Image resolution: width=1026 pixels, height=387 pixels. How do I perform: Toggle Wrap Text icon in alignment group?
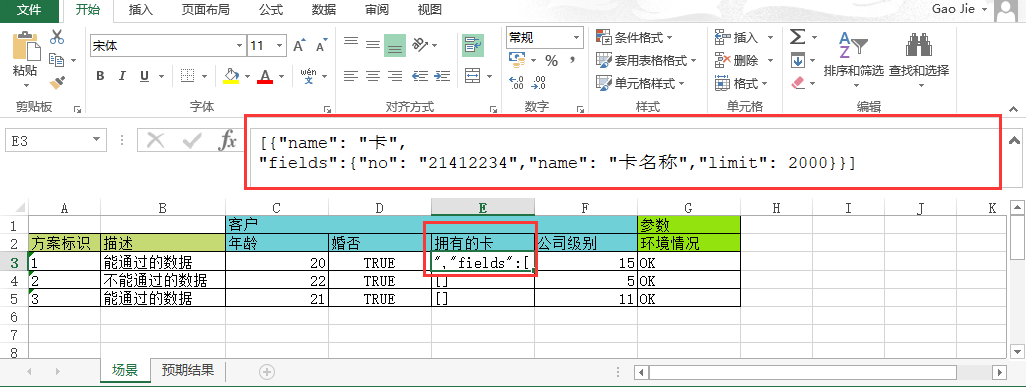[472, 45]
